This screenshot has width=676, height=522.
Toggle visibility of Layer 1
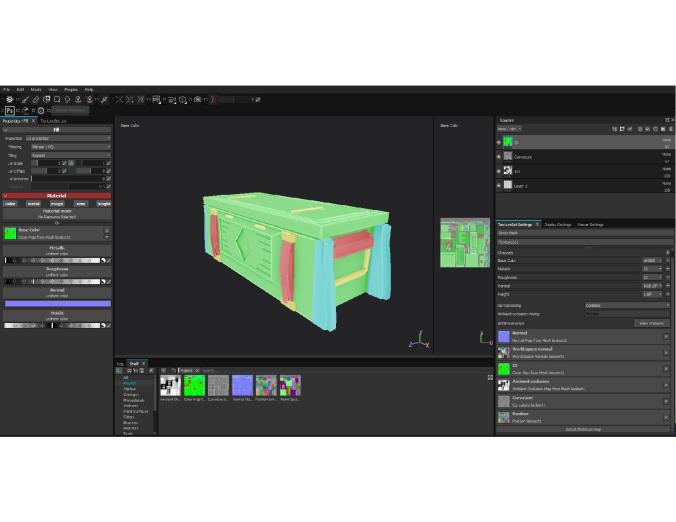(499, 185)
